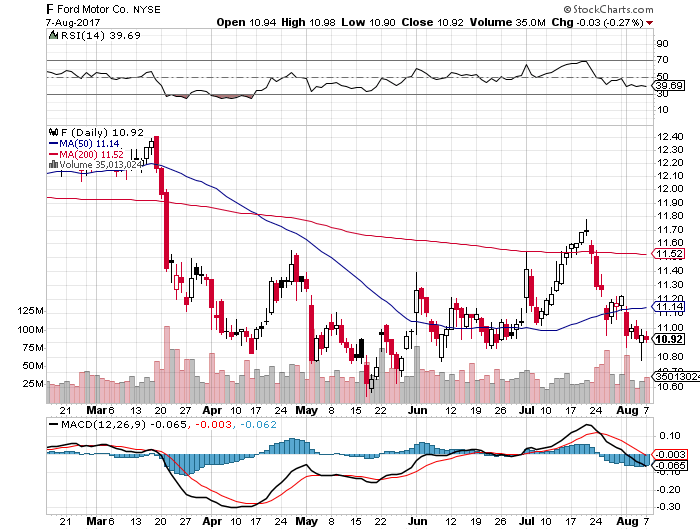The image size is (700, 530).
Task: Click the red line marker before MA(200)
Action: [53, 154]
